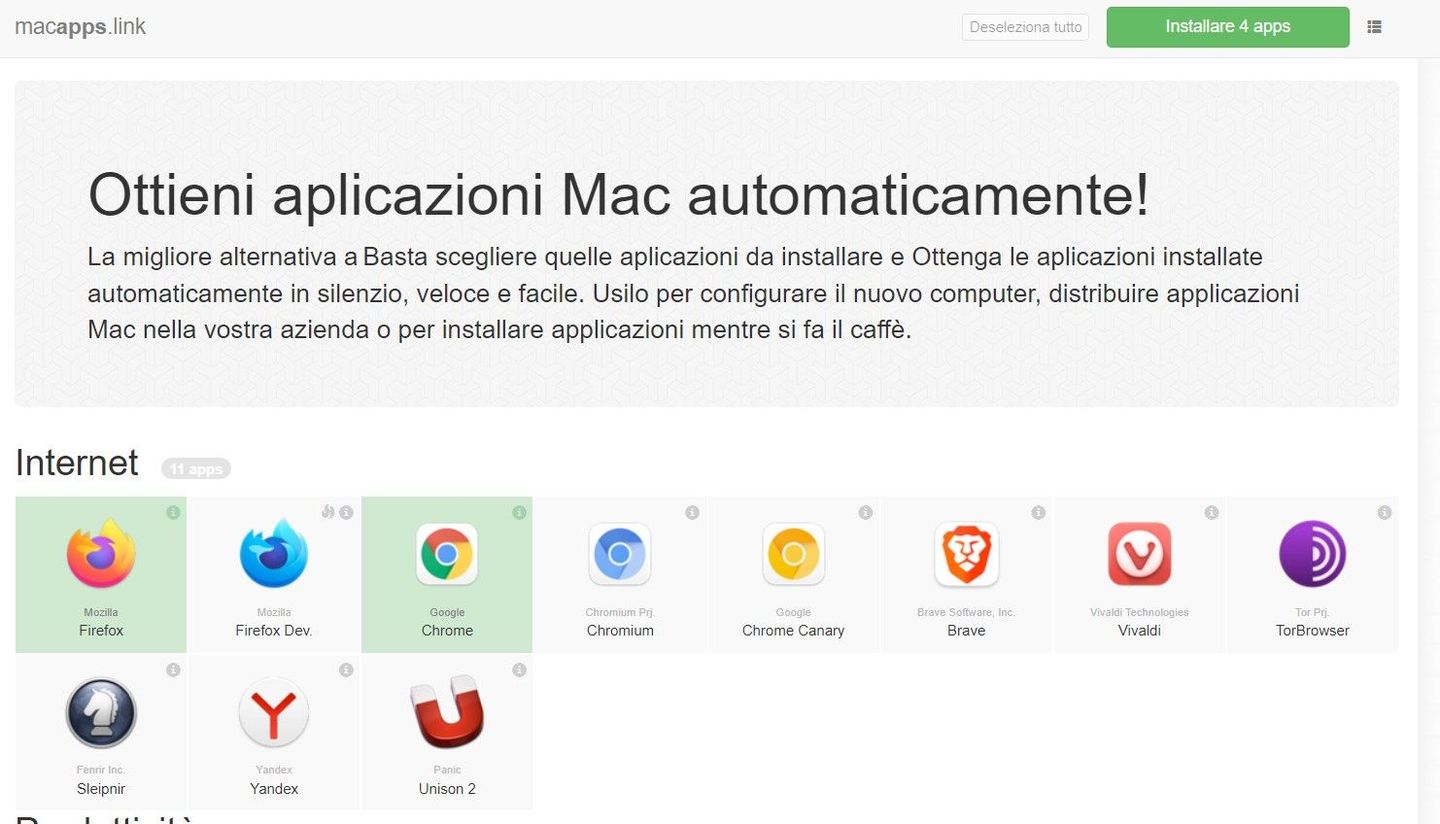The height and width of the screenshot is (824, 1440).
Task: Click the 'Vivaldi Technologies' publisher text
Action: 1139,612
